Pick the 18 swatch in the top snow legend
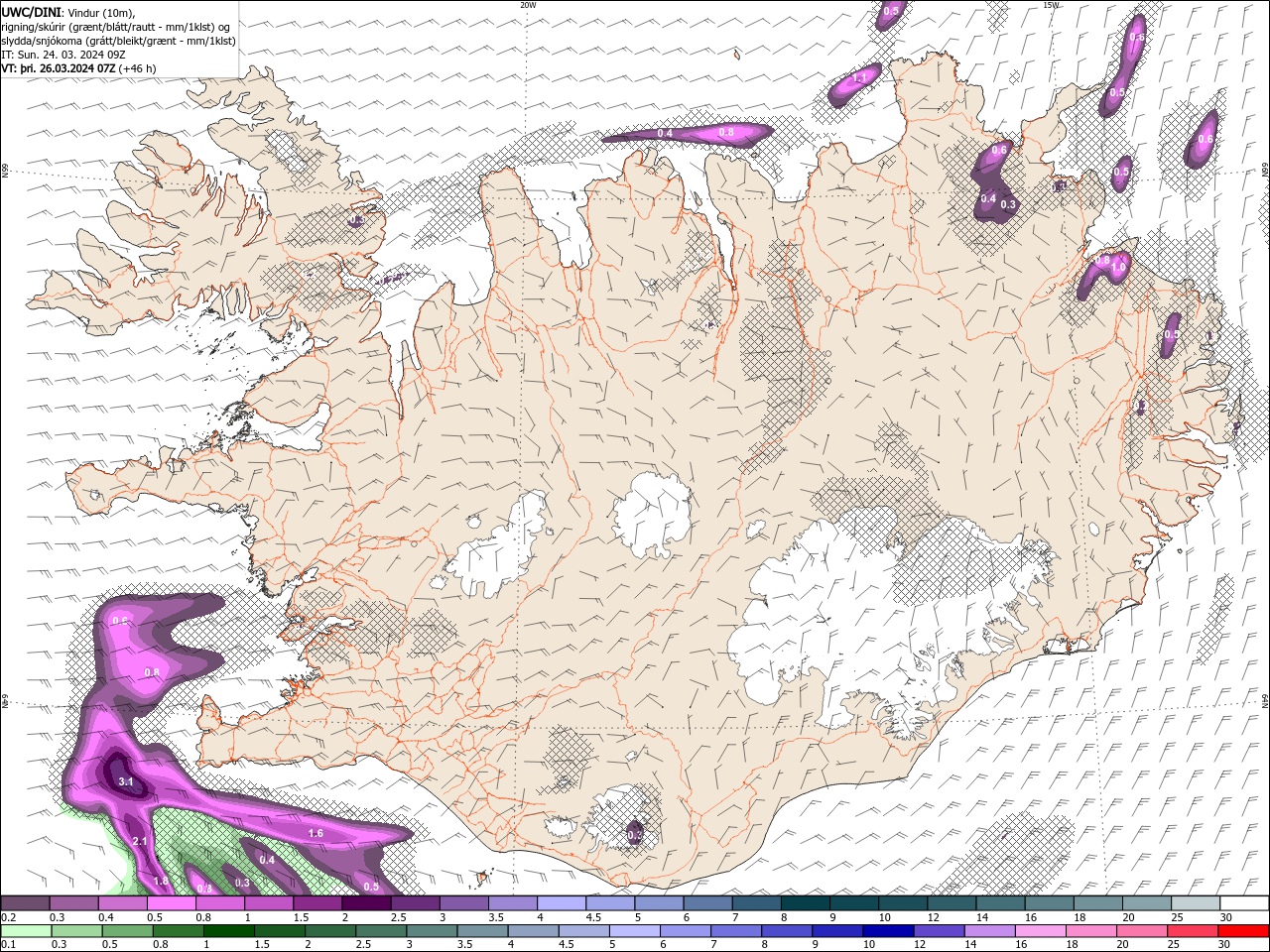The width and height of the screenshot is (1270, 952). 1097,903
